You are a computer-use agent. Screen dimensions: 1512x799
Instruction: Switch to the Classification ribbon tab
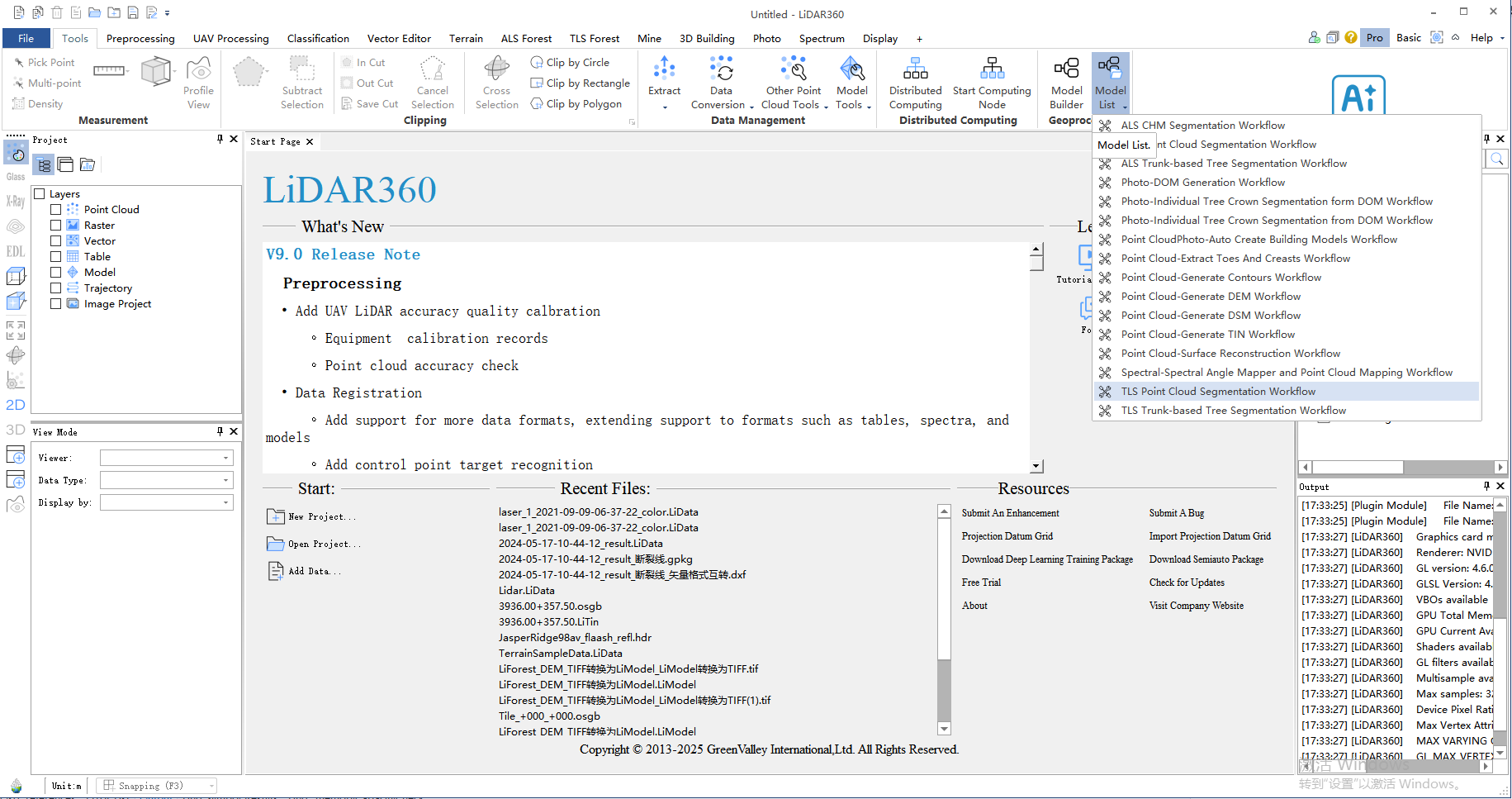(x=318, y=39)
